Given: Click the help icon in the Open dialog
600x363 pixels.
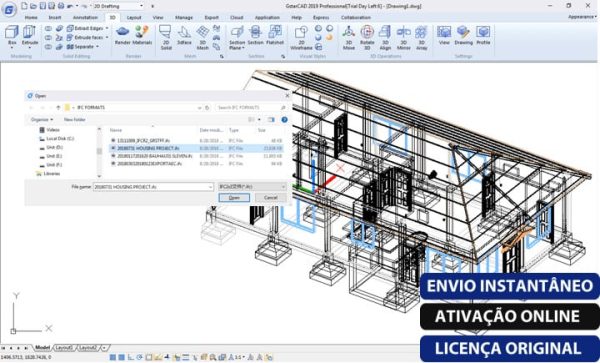Looking at the screenshot, I should [284, 120].
